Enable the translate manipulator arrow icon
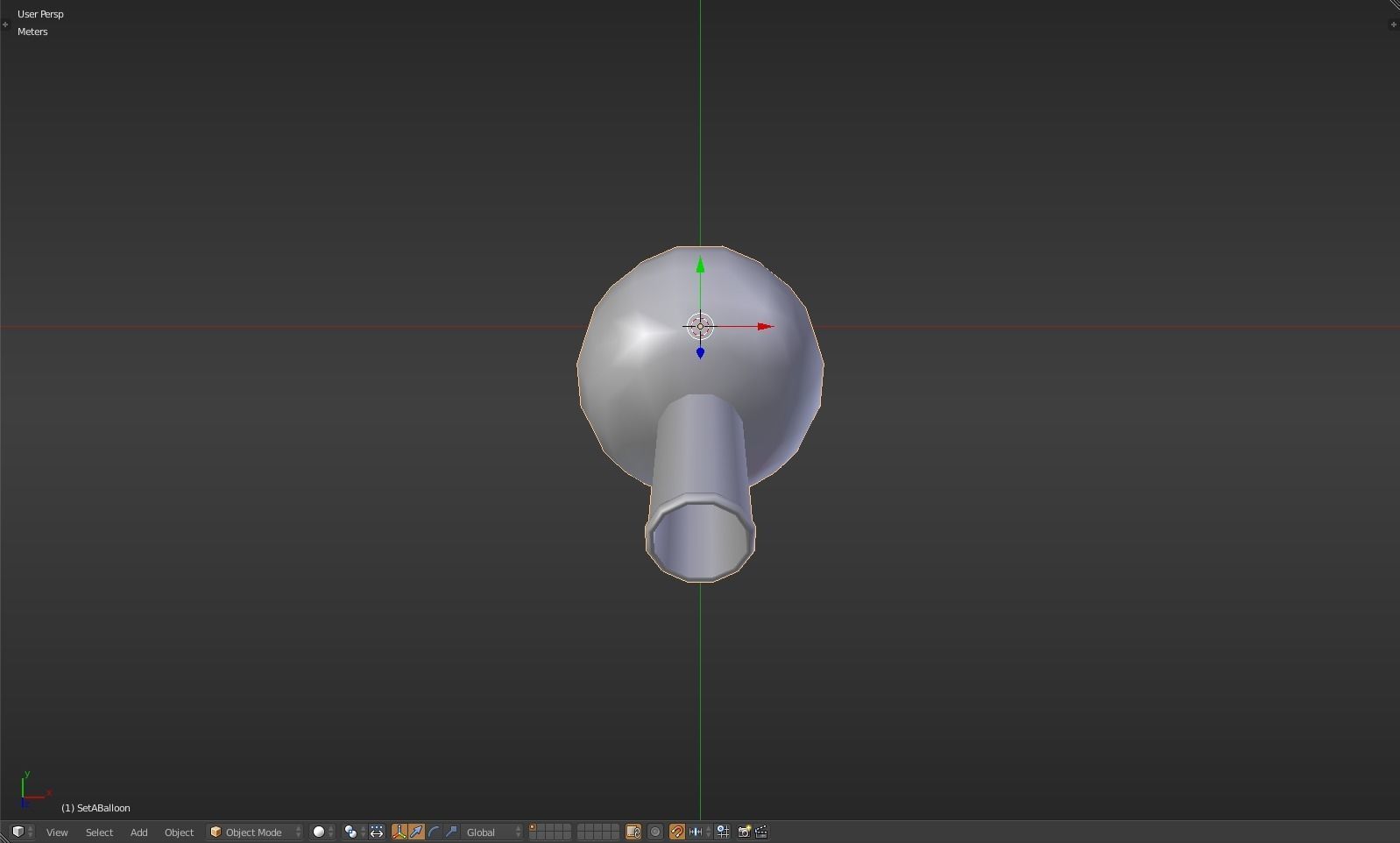This screenshot has width=1400, height=843. pos(416,832)
